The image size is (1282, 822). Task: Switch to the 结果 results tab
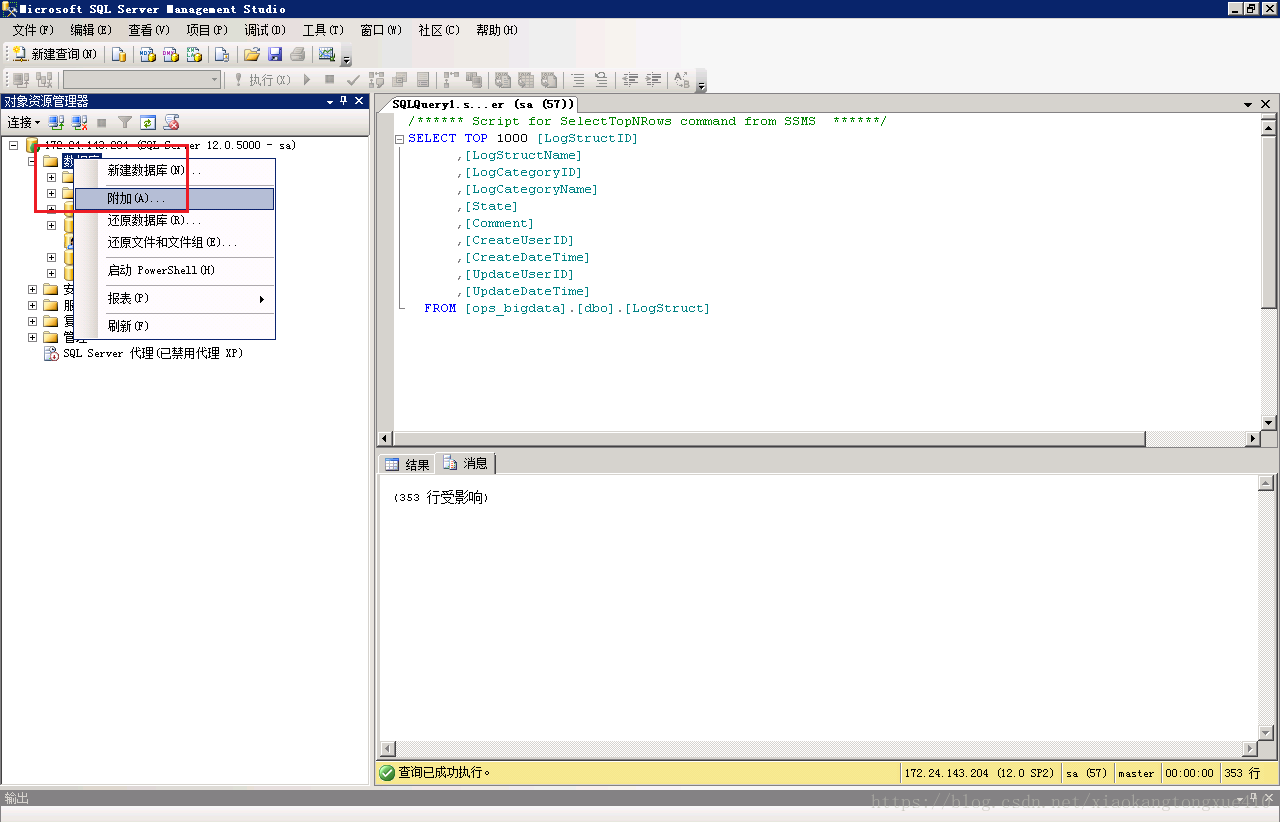[408, 464]
